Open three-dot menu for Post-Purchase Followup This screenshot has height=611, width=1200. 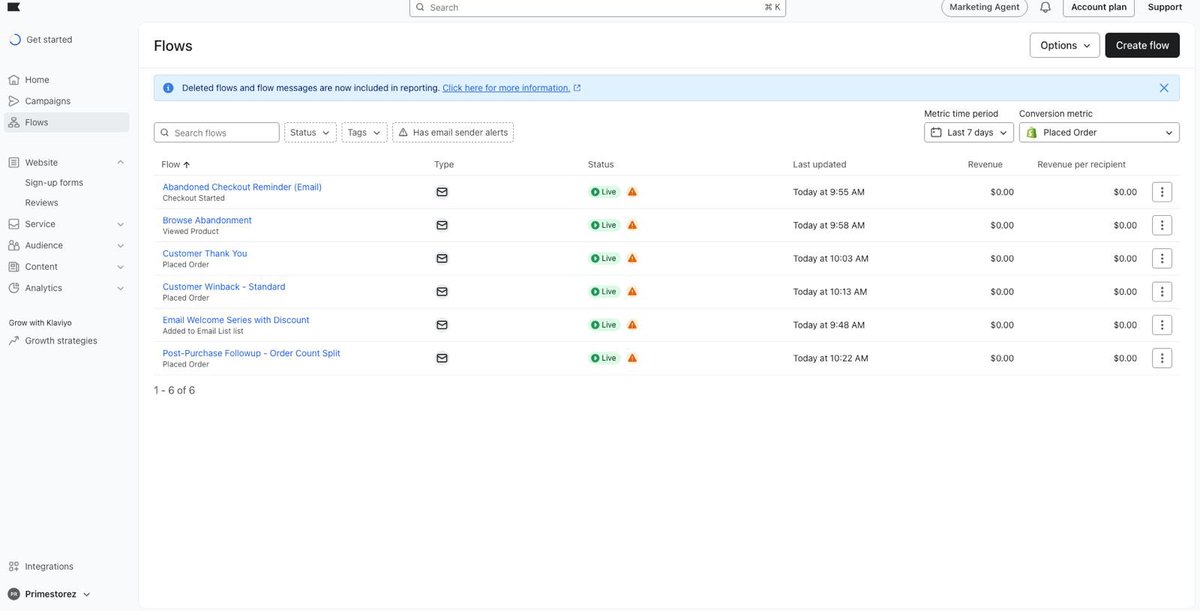tap(1162, 358)
